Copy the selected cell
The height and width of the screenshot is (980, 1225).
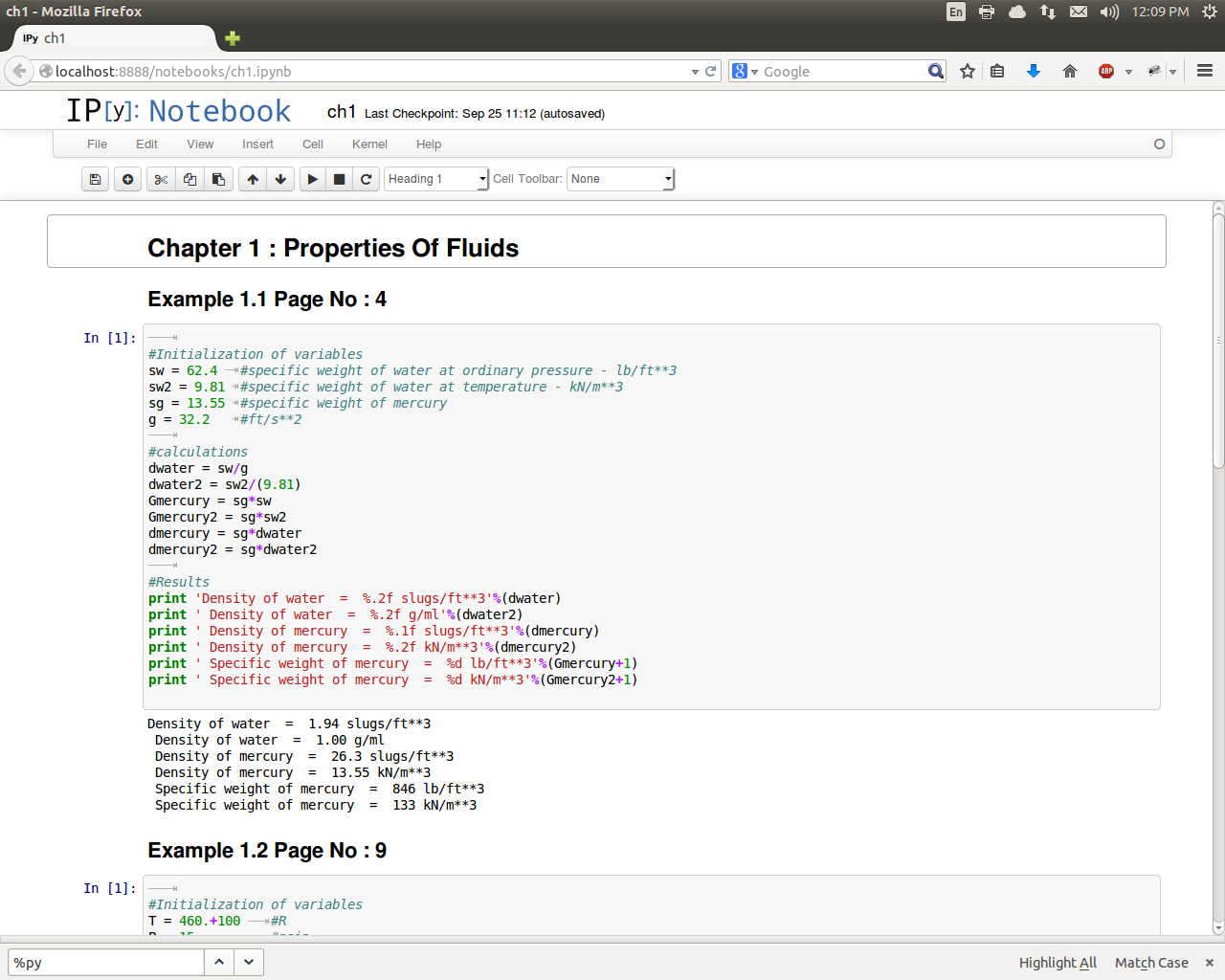point(189,179)
